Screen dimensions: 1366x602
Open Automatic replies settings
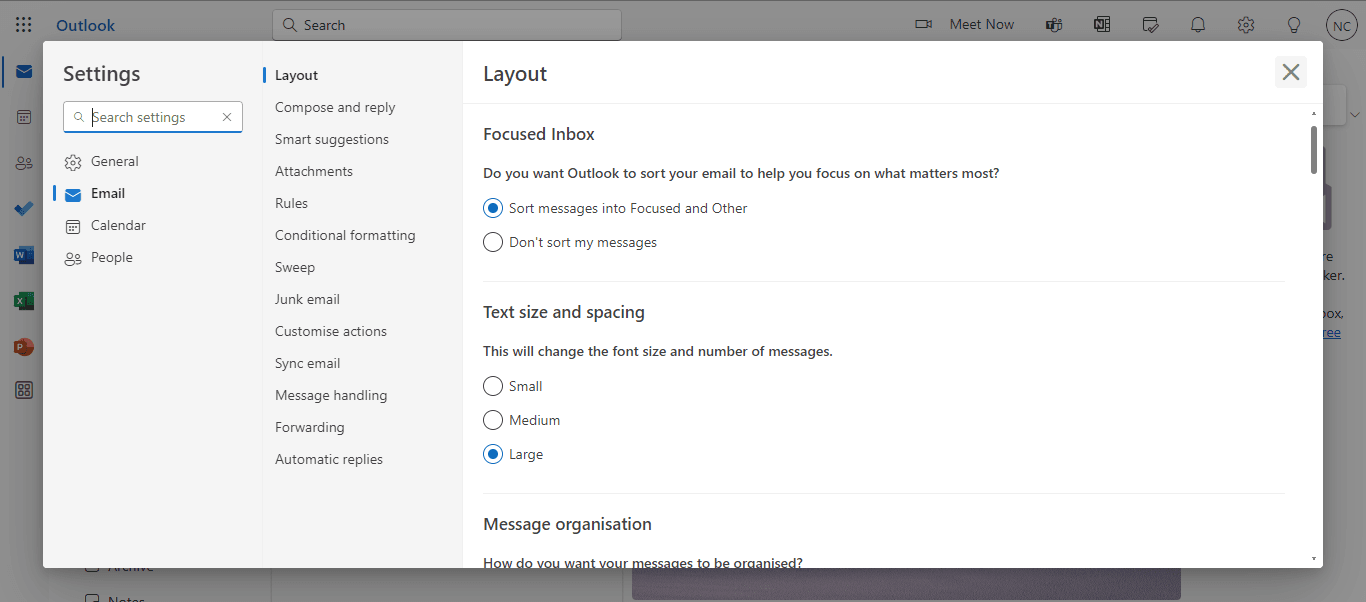329,459
